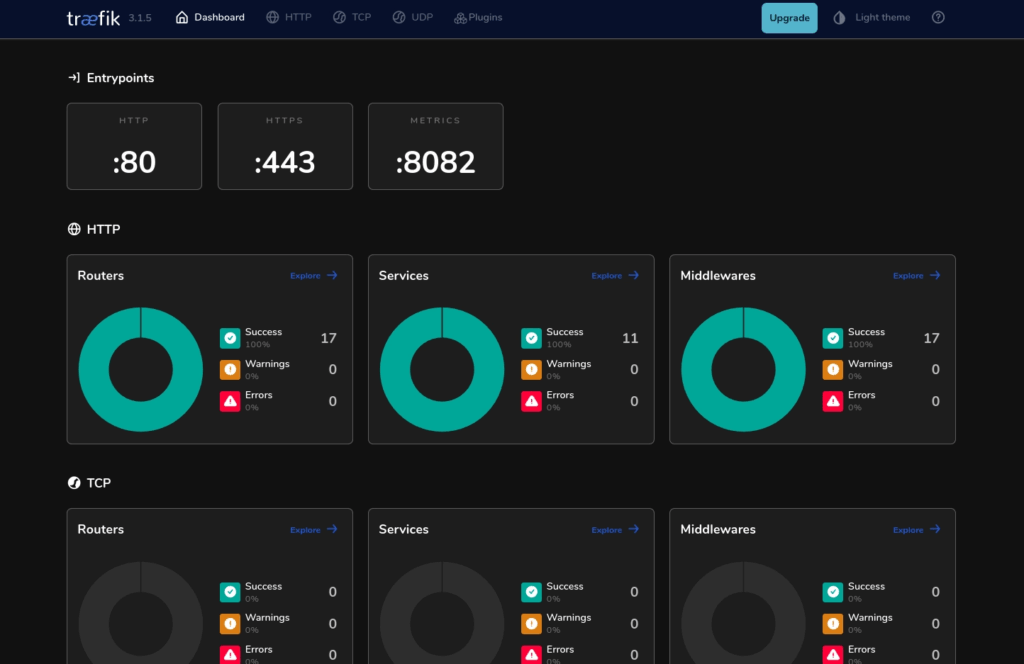Click the HTTP Middlewares Errors red icon

tap(832, 401)
